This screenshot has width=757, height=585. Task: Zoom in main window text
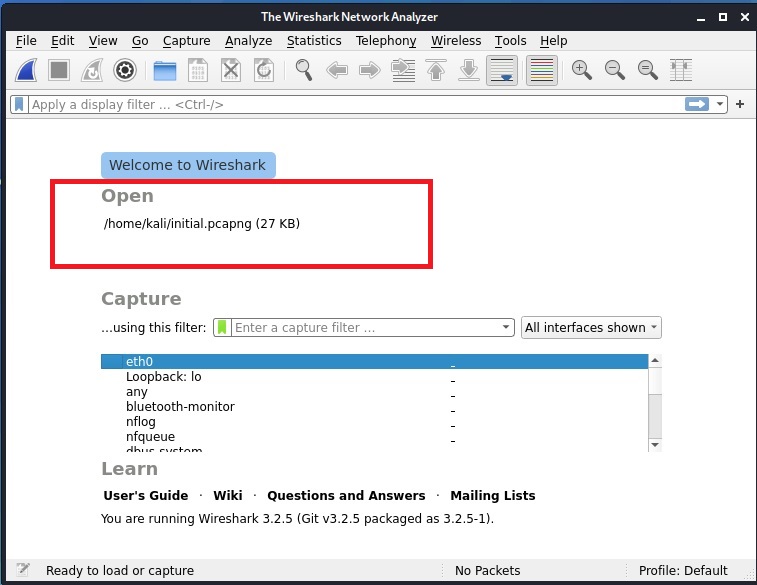[582, 70]
